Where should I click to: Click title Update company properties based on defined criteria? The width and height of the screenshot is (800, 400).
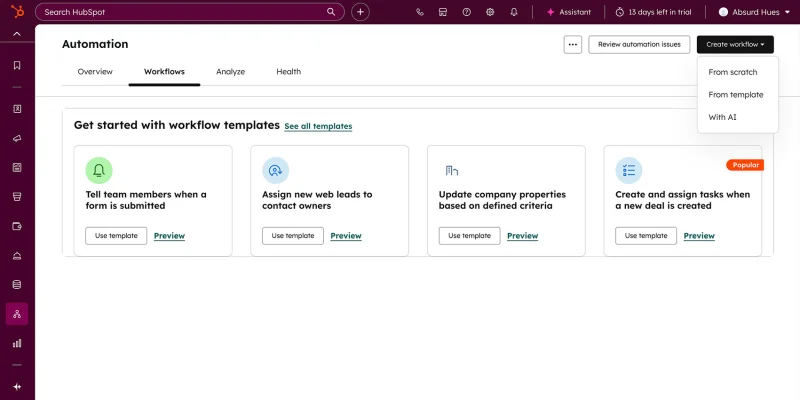pos(502,200)
